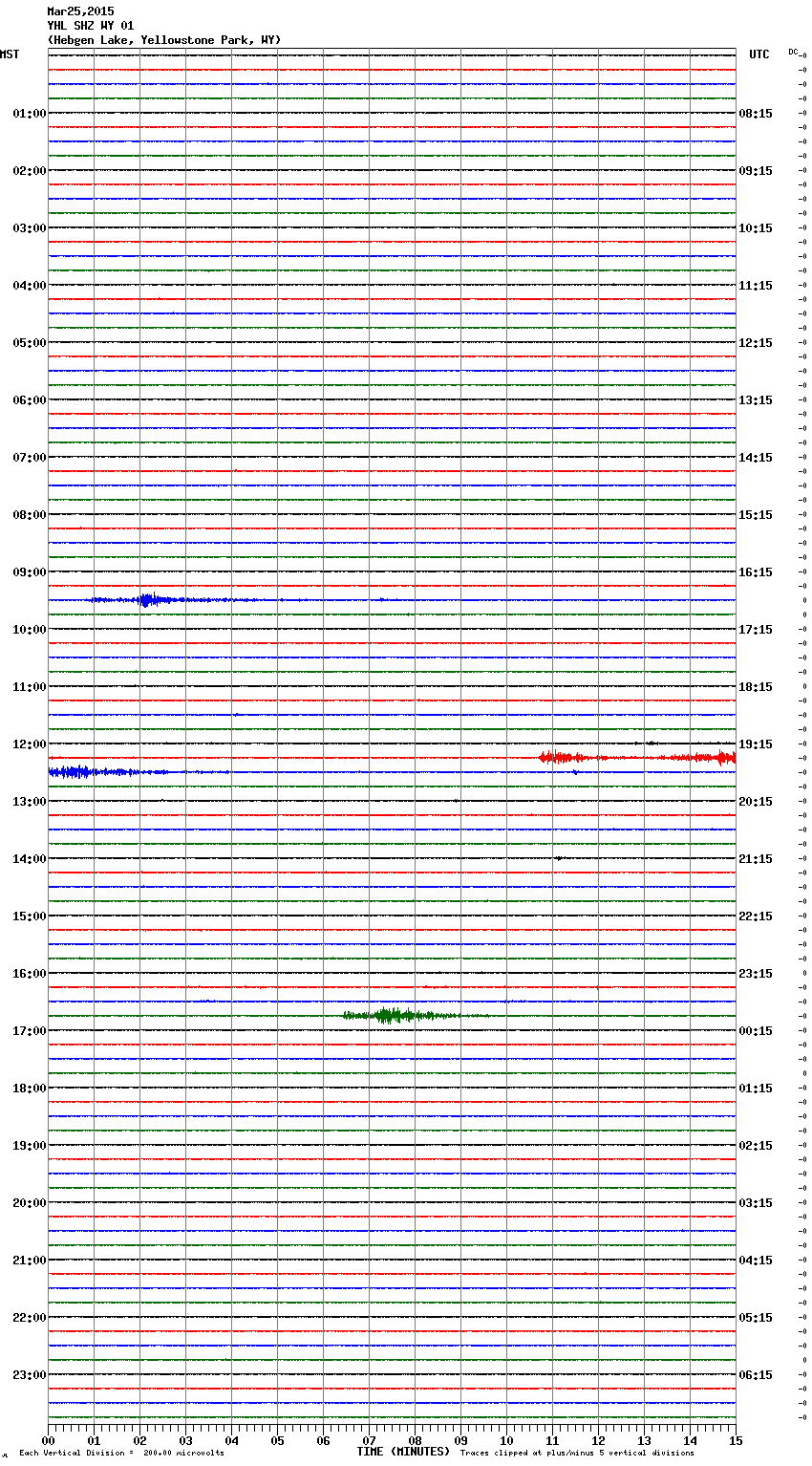This screenshot has width=812, height=1466.
Task: Select the 23:00 MST hour label
Action: [x=30, y=1375]
